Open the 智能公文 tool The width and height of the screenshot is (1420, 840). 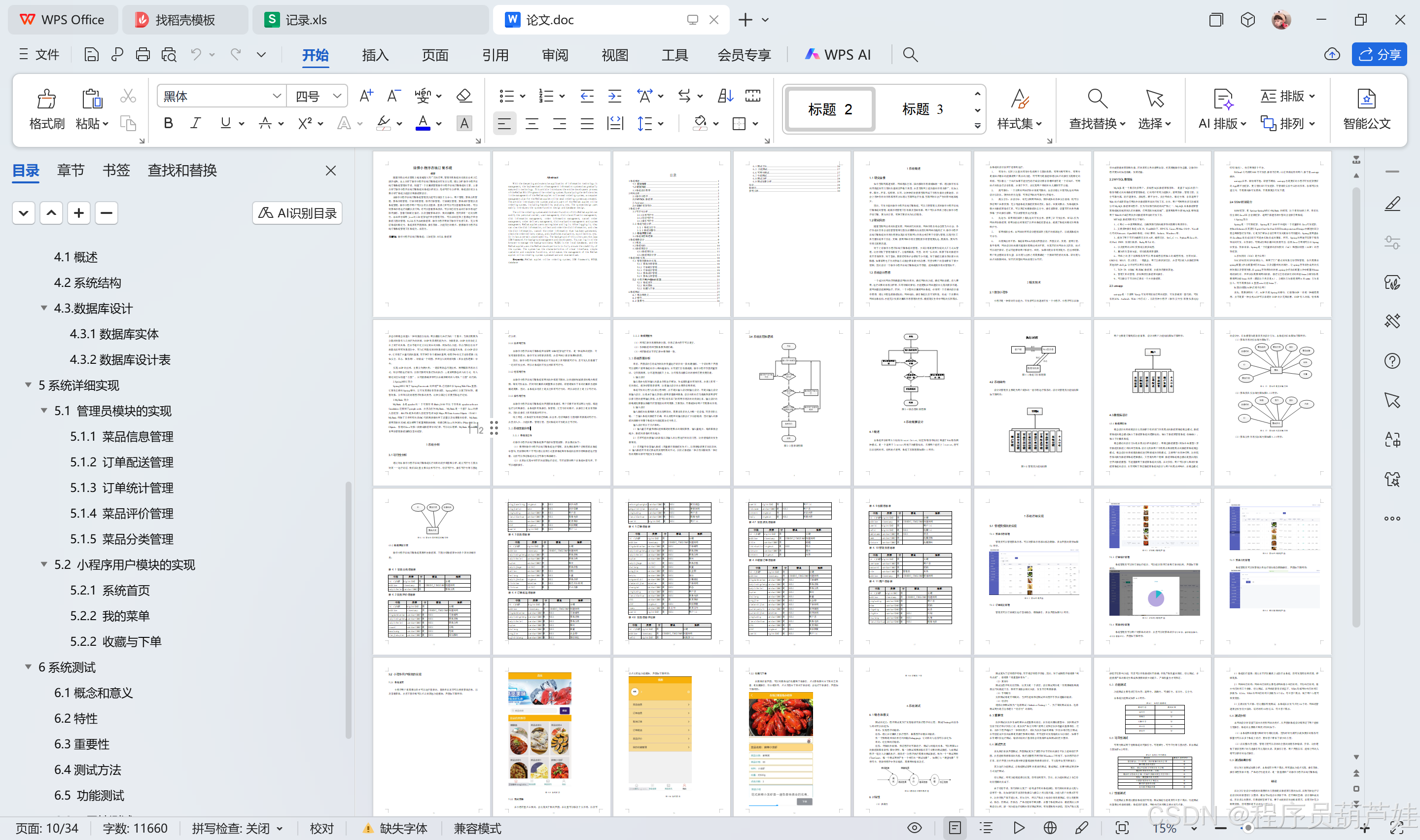click(1367, 110)
